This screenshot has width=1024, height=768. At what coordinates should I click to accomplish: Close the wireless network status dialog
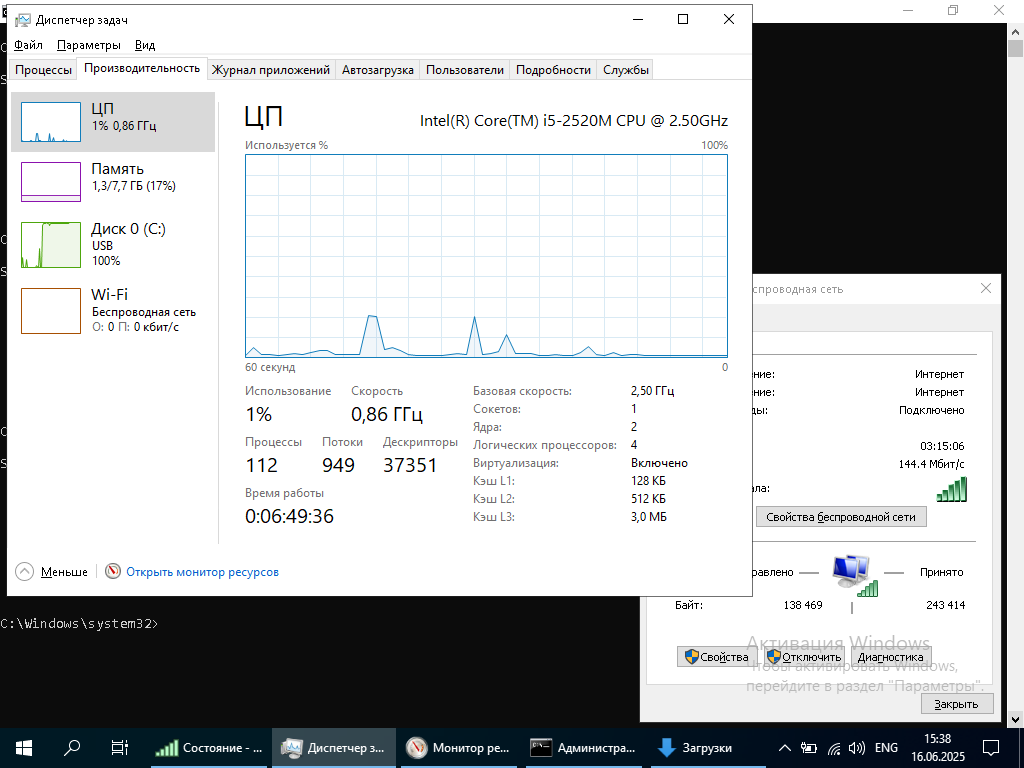986,288
